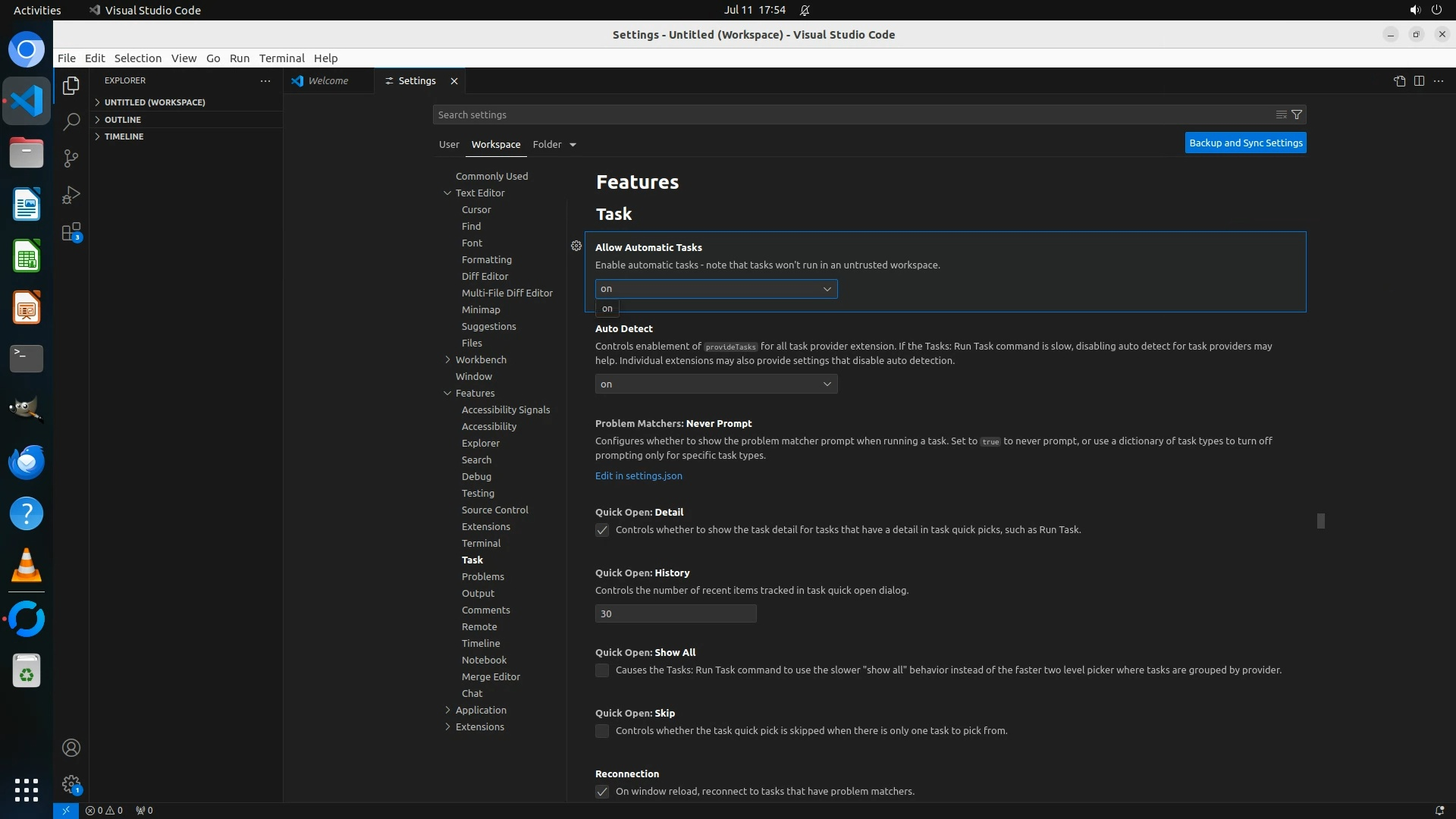
Task: Enable the Quick Open: Skip checkbox
Action: click(x=602, y=731)
